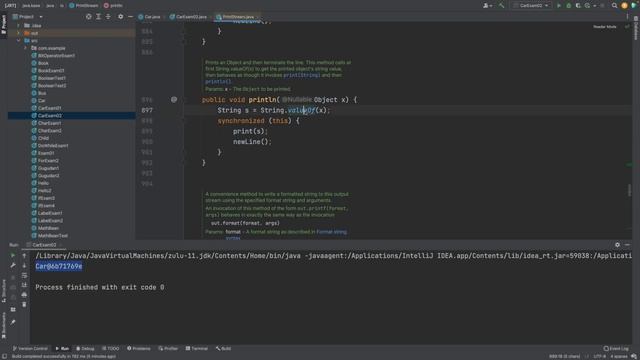Collapse the src folder

click(18, 41)
